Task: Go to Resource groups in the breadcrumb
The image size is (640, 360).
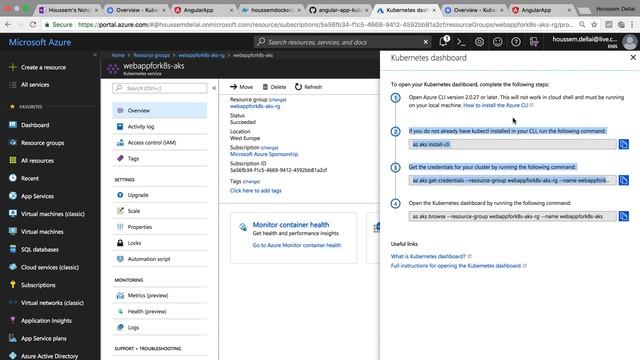Action: [x=151, y=55]
